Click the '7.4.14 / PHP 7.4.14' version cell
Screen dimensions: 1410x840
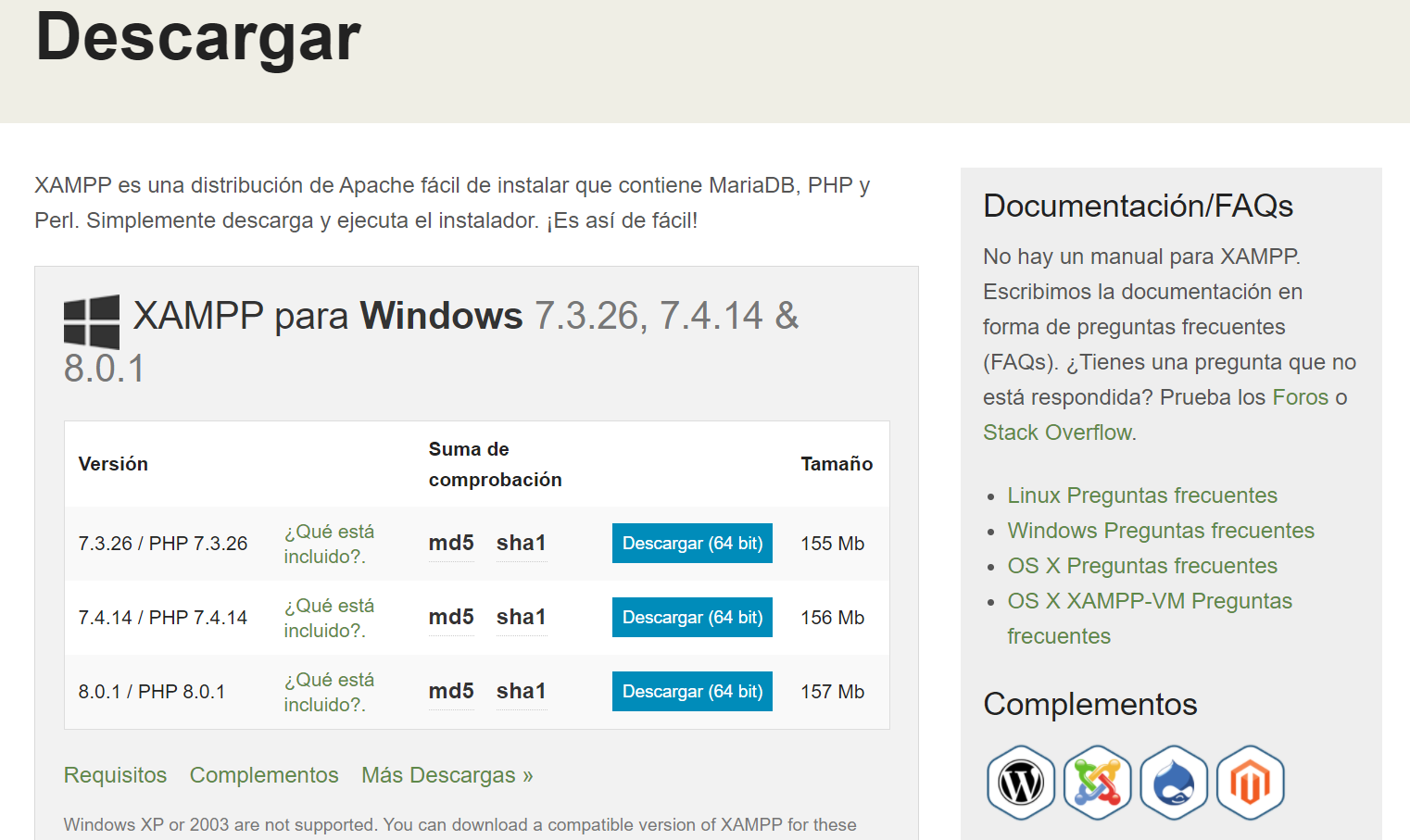tap(163, 618)
